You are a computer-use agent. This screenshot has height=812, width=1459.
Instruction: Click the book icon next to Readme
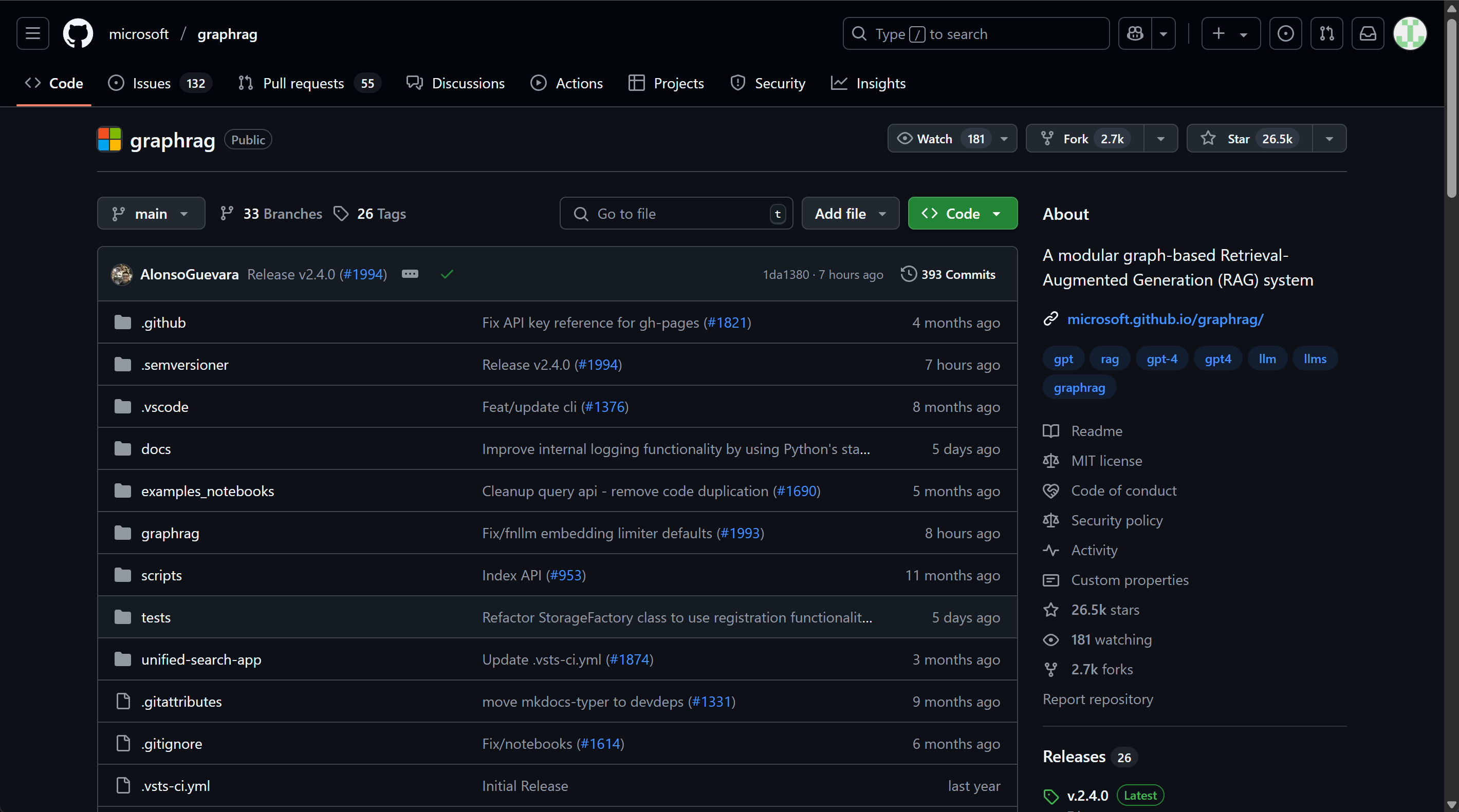tap(1050, 431)
